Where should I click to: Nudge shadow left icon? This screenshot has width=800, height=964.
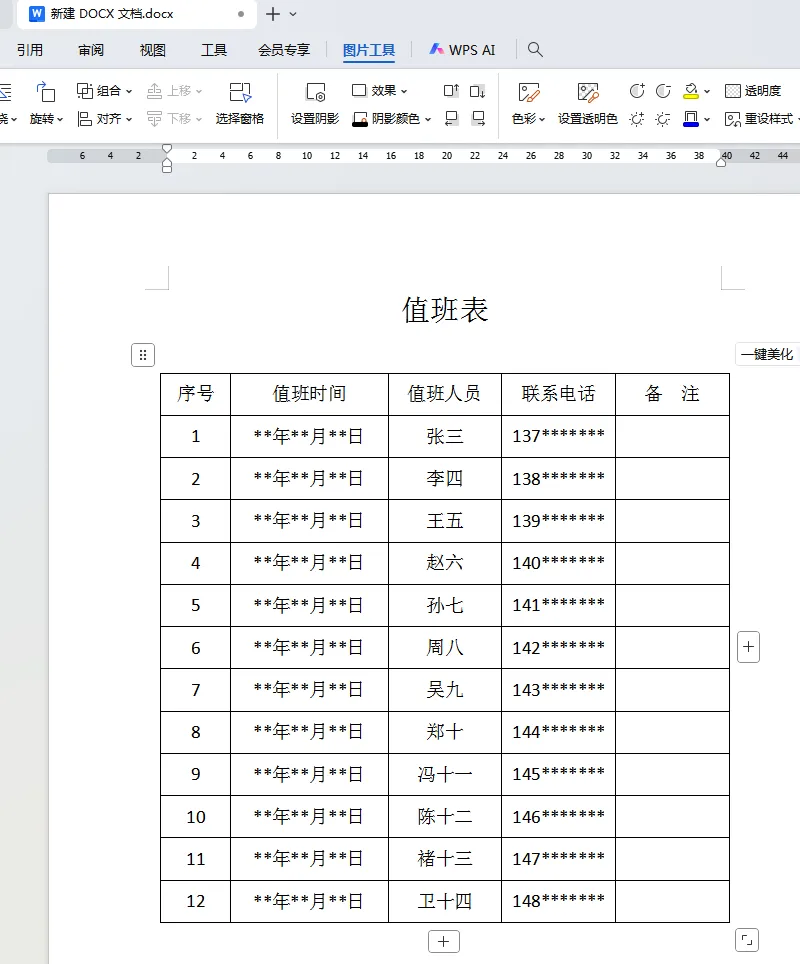(x=451, y=119)
